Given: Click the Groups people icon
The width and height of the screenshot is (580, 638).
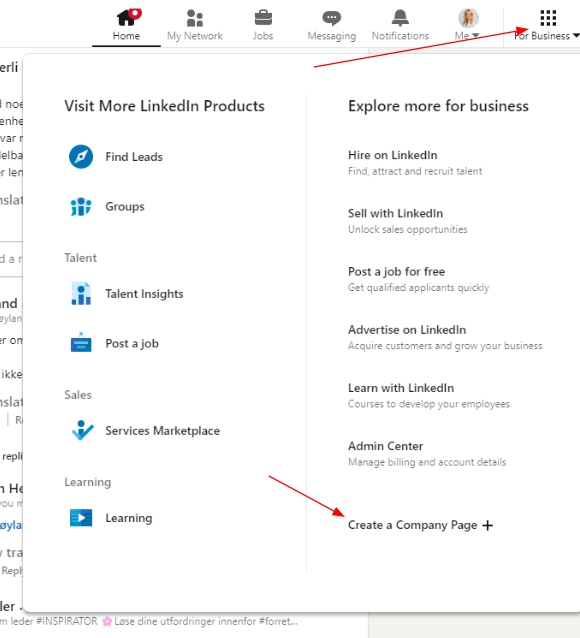Looking at the screenshot, I should point(81,207).
